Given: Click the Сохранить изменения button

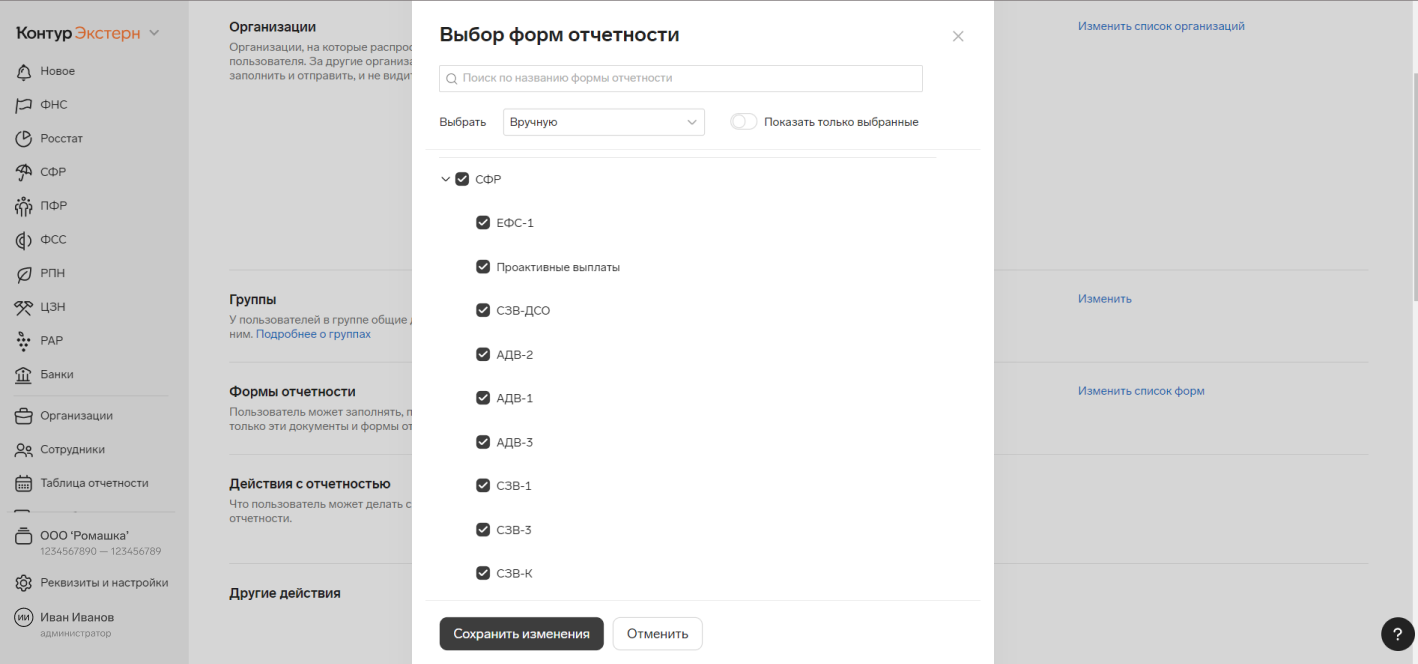Looking at the screenshot, I should [521, 634].
